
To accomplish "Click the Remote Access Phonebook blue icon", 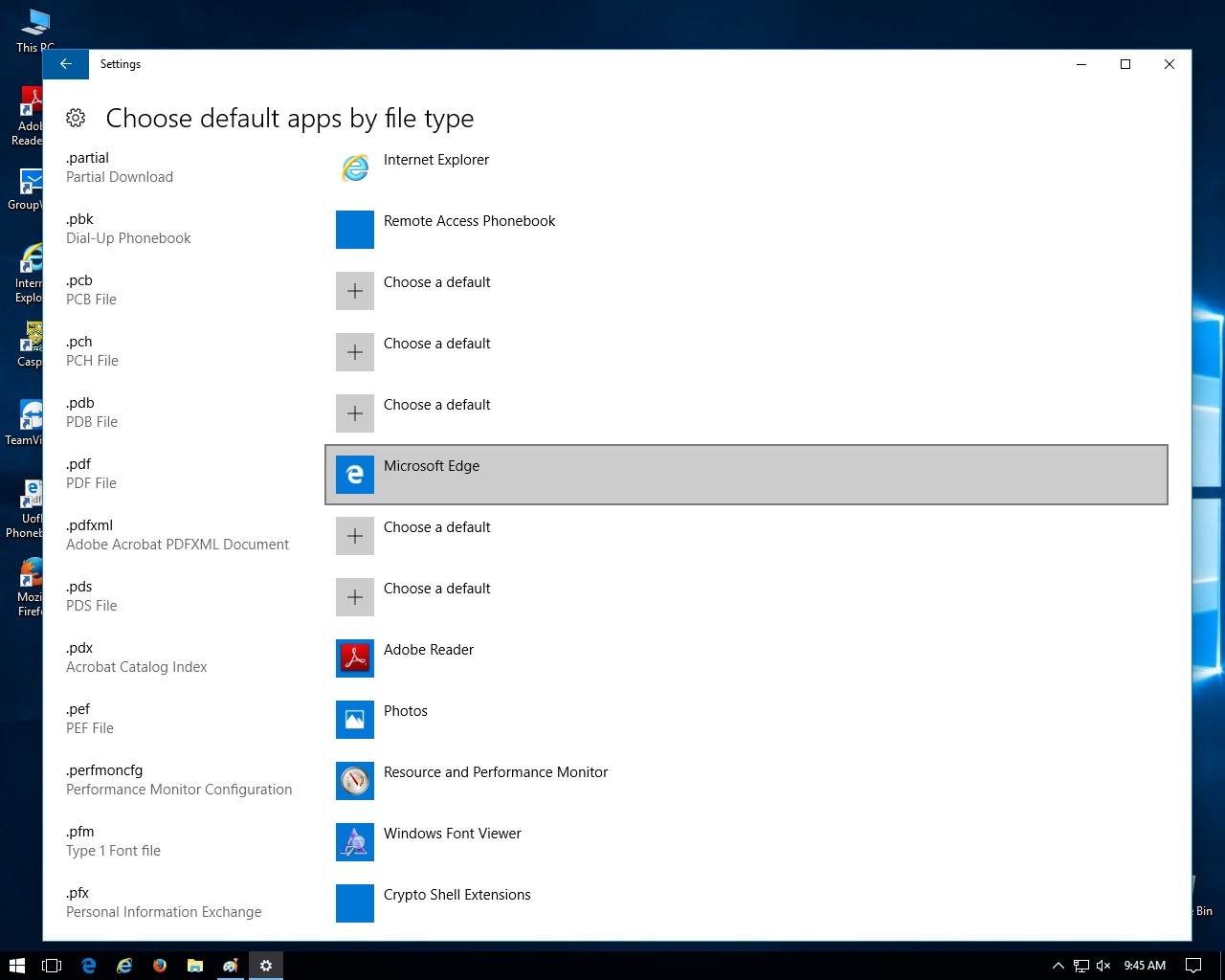I will [x=355, y=230].
